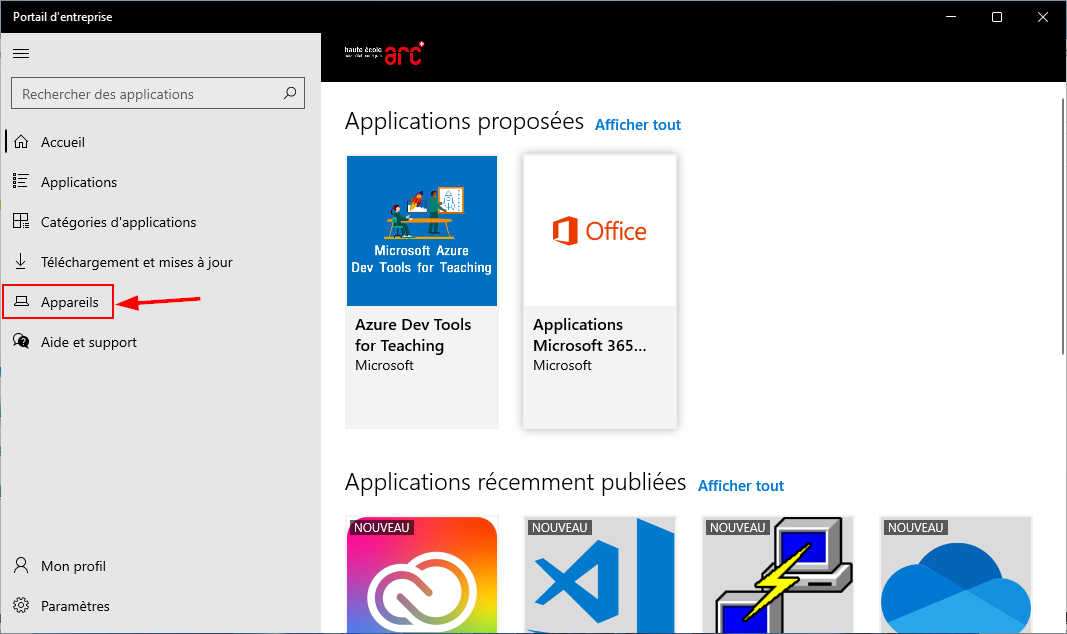
Task: Click the NOUVEAU badge on Creative Cloud tile
Action: click(382, 527)
